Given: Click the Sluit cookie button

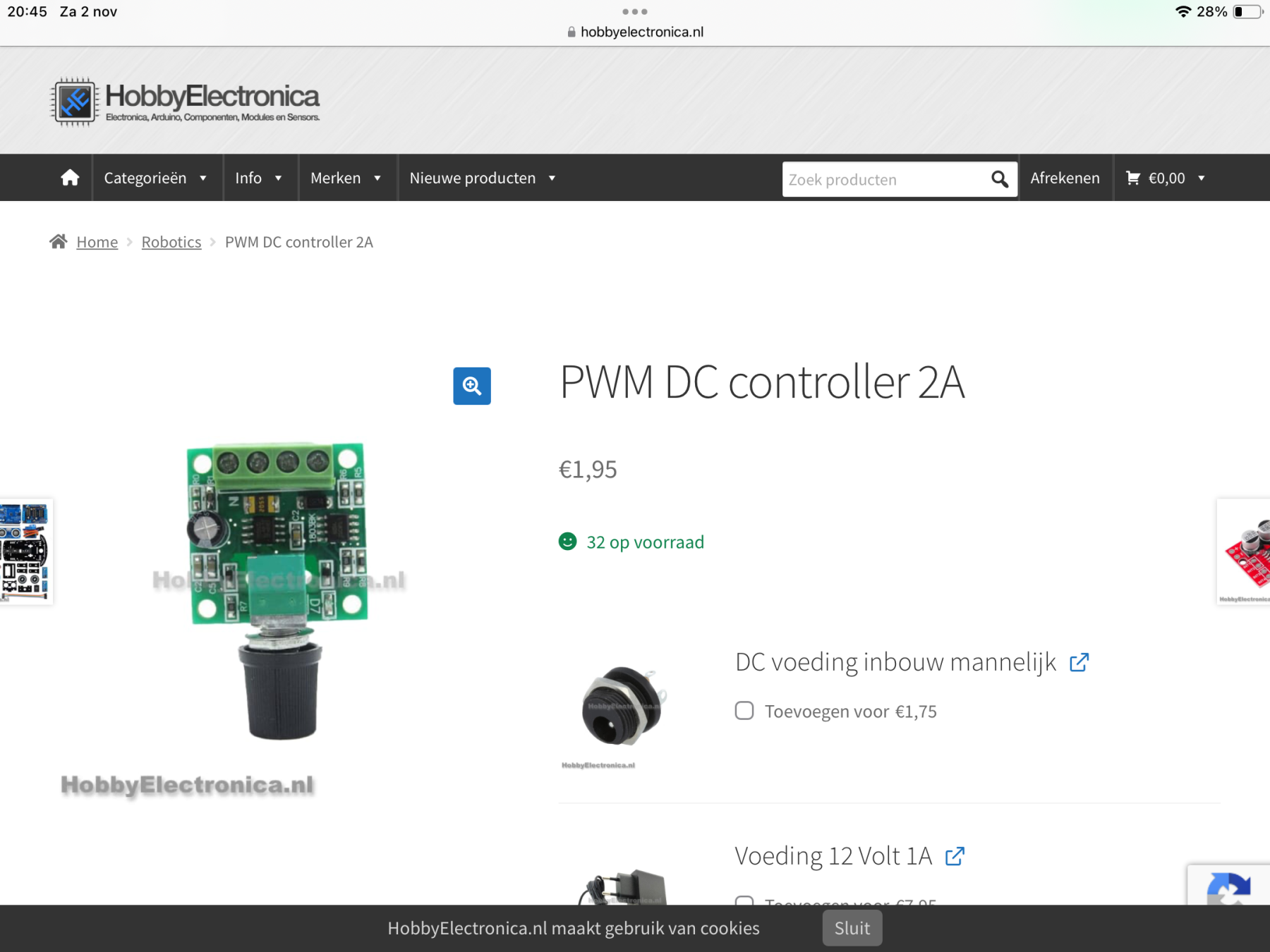Looking at the screenshot, I should tap(852, 928).
